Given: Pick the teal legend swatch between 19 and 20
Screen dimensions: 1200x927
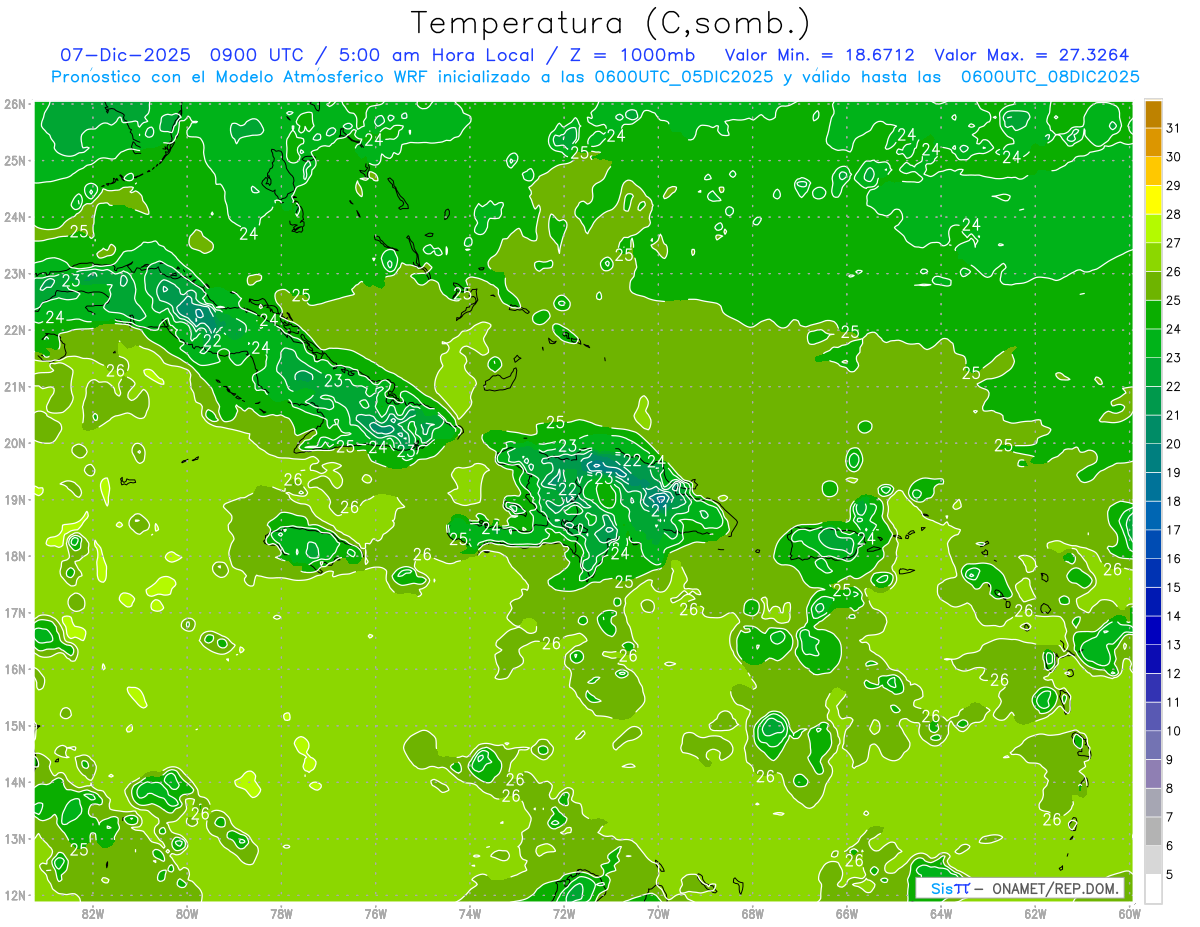Looking at the screenshot, I should (1153, 458).
